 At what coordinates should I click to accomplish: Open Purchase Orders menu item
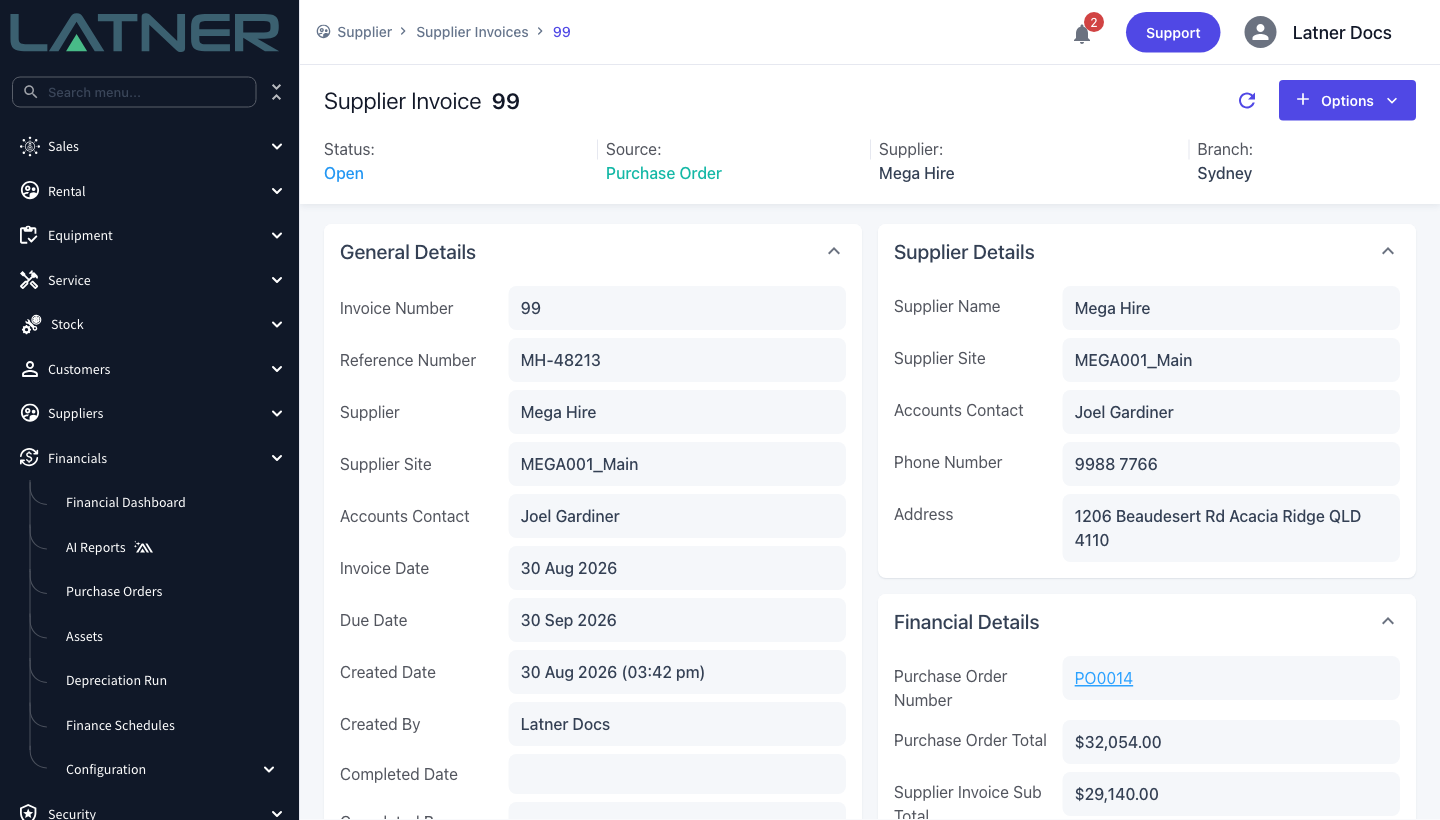click(x=114, y=591)
